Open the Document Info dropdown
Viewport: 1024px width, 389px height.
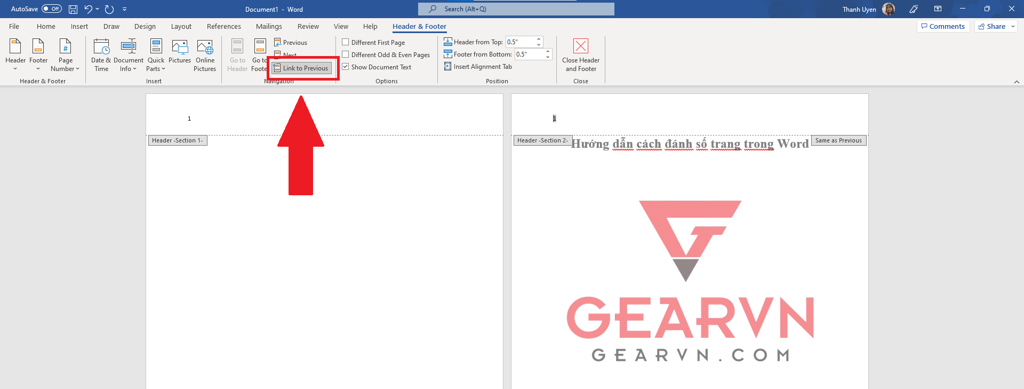(x=128, y=55)
